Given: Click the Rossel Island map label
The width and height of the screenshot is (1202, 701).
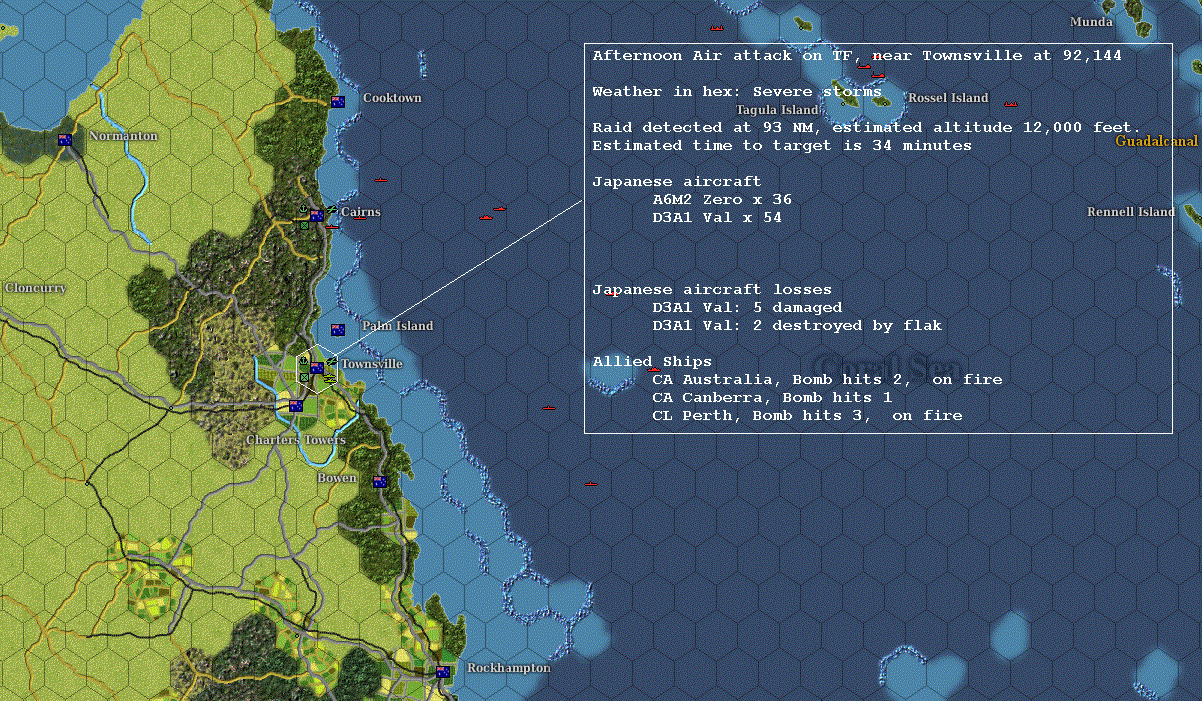Looking at the screenshot, I should tap(948, 98).
